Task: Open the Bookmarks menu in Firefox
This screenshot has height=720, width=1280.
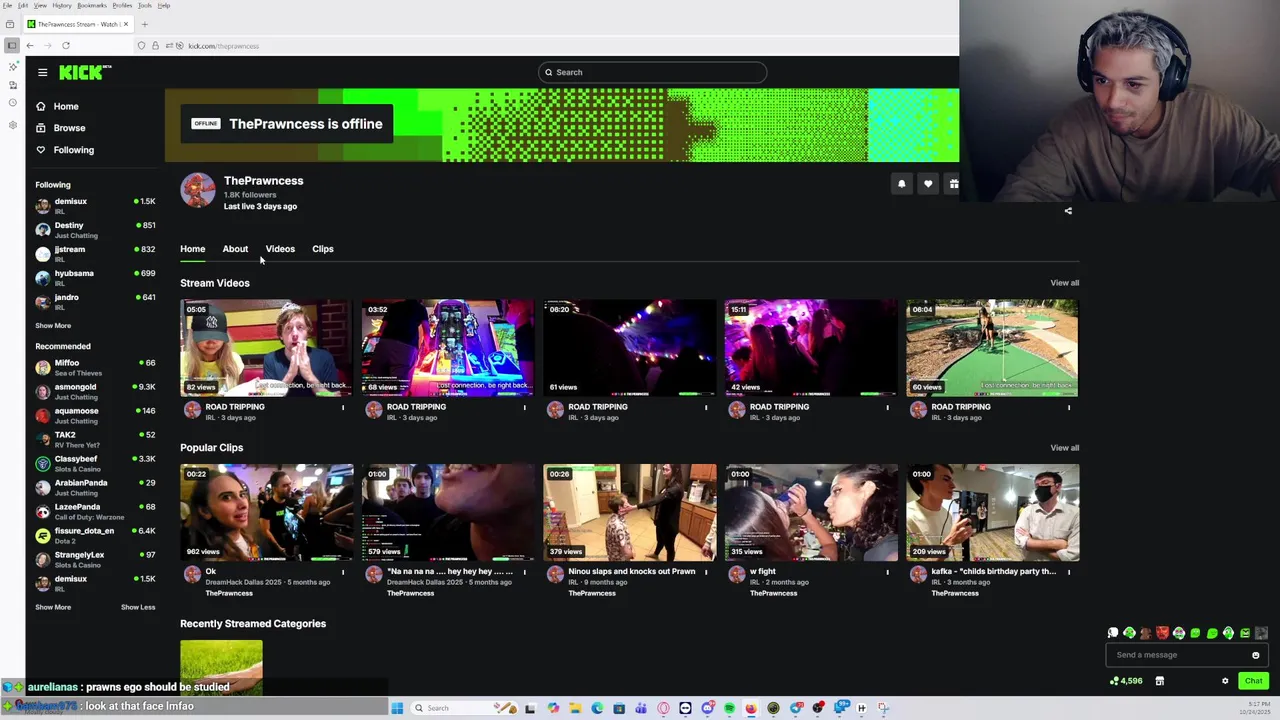Action: coord(91,5)
